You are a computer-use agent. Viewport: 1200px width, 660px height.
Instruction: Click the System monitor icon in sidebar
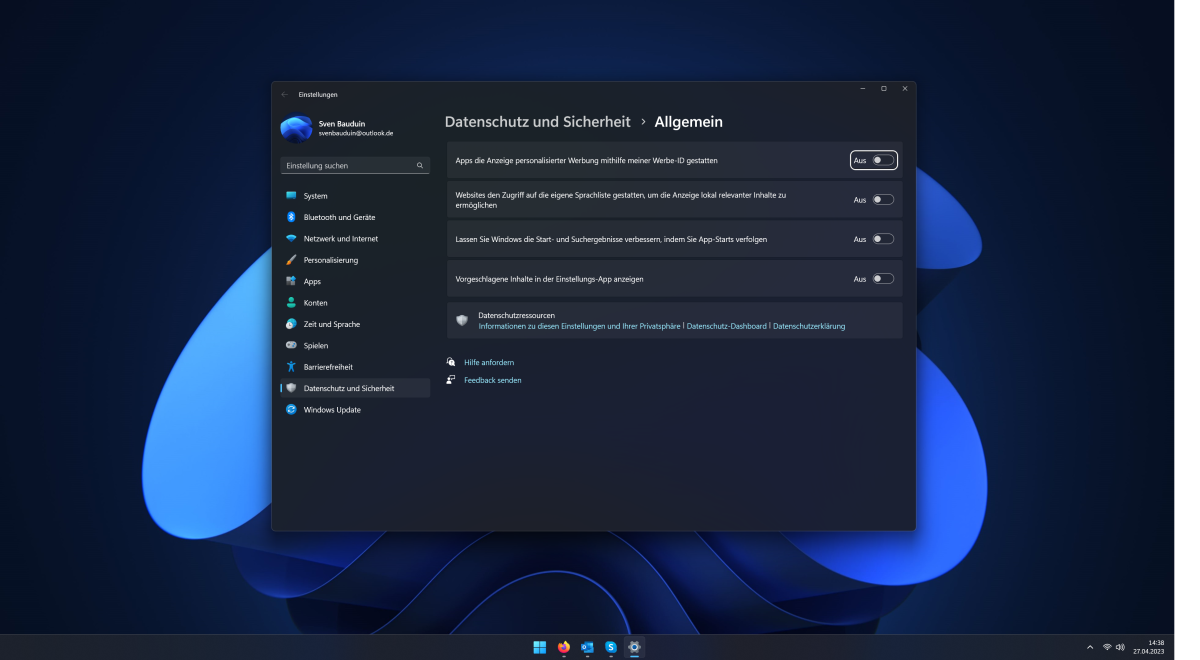point(291,196)
